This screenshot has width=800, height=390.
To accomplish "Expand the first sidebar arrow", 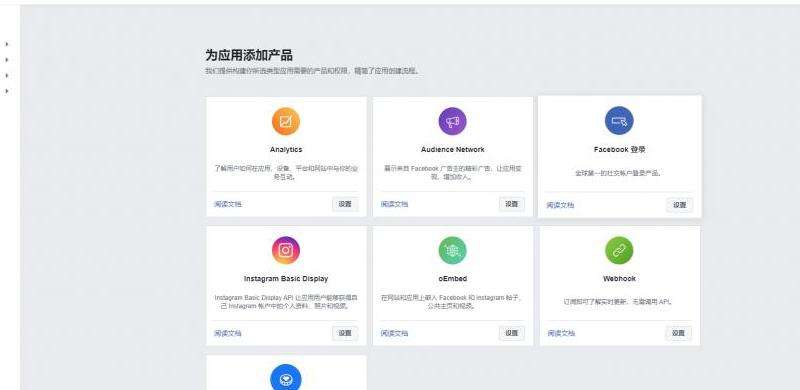I will click(x=7, y=44).
